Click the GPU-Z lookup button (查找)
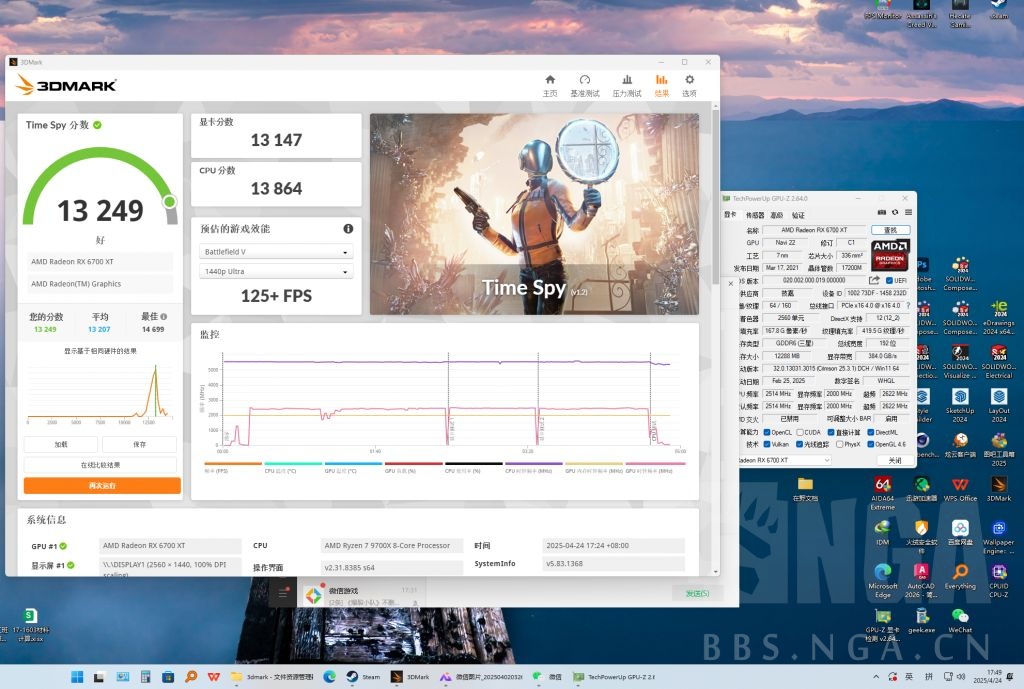The image size is (1024, 689). tap(890, 230)
